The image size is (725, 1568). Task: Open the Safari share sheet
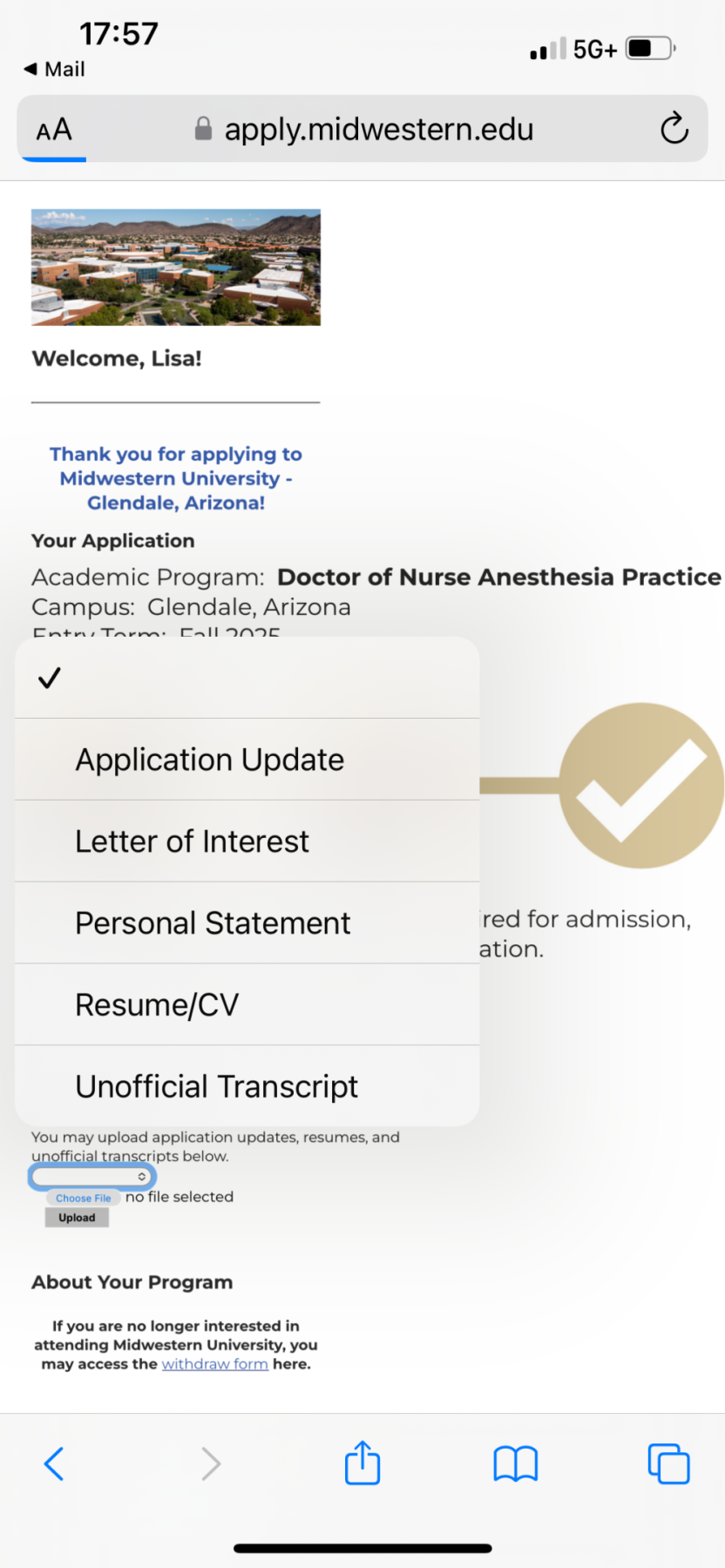(362, 1463)
